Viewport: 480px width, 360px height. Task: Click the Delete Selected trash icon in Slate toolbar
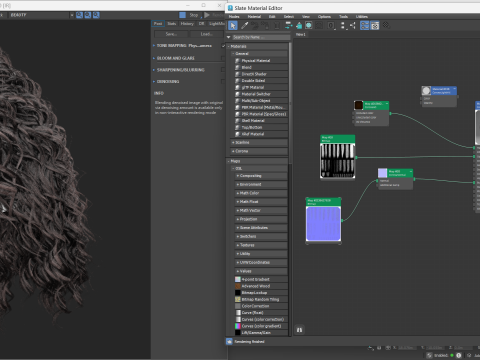click(x=276, y=25)
